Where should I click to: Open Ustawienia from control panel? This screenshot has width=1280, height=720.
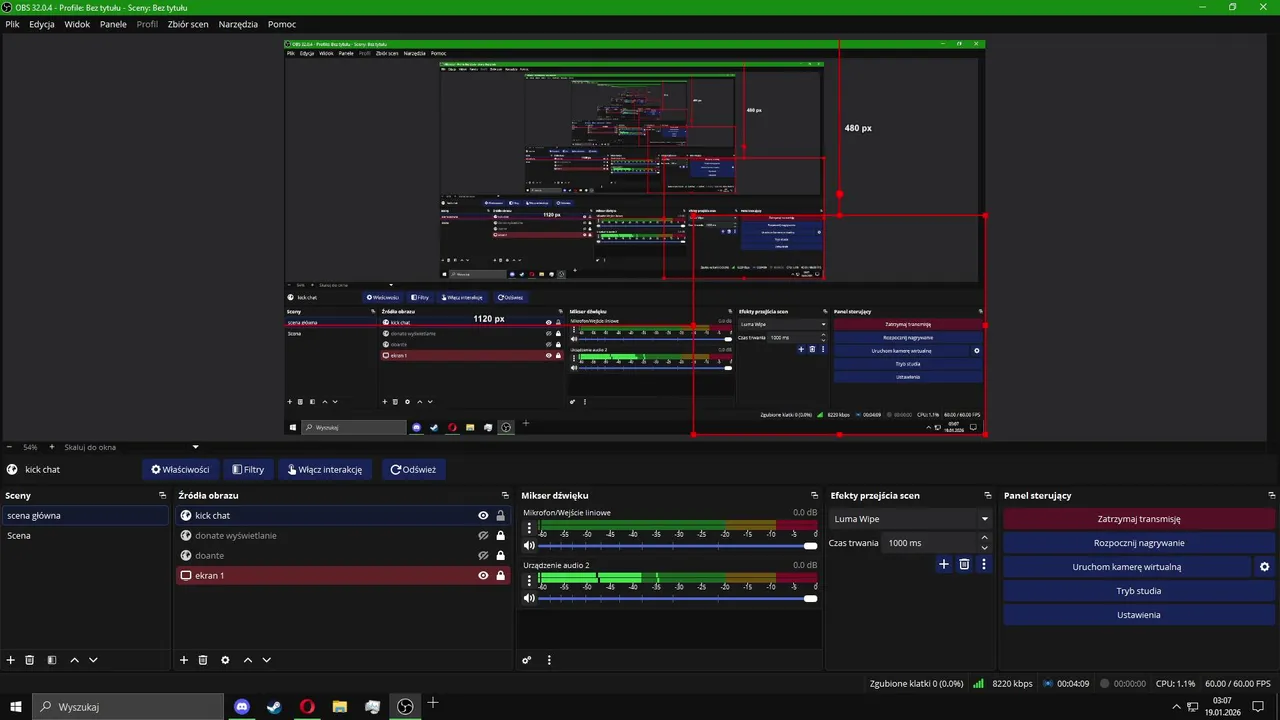click(x=1139, y=615)
